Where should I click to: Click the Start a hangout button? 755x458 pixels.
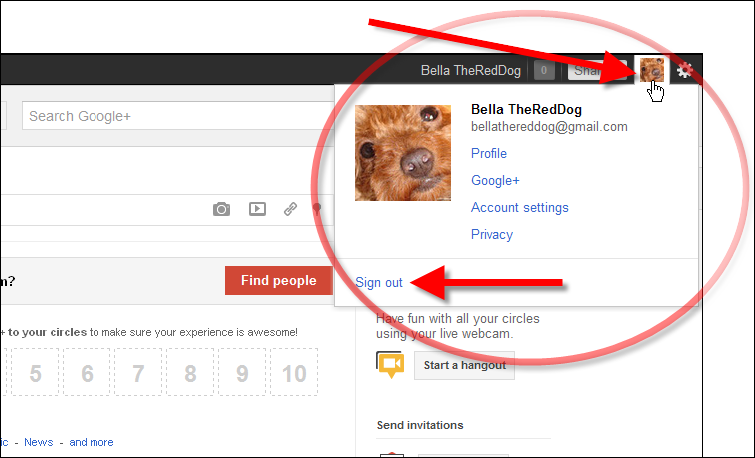click(464, 365)
